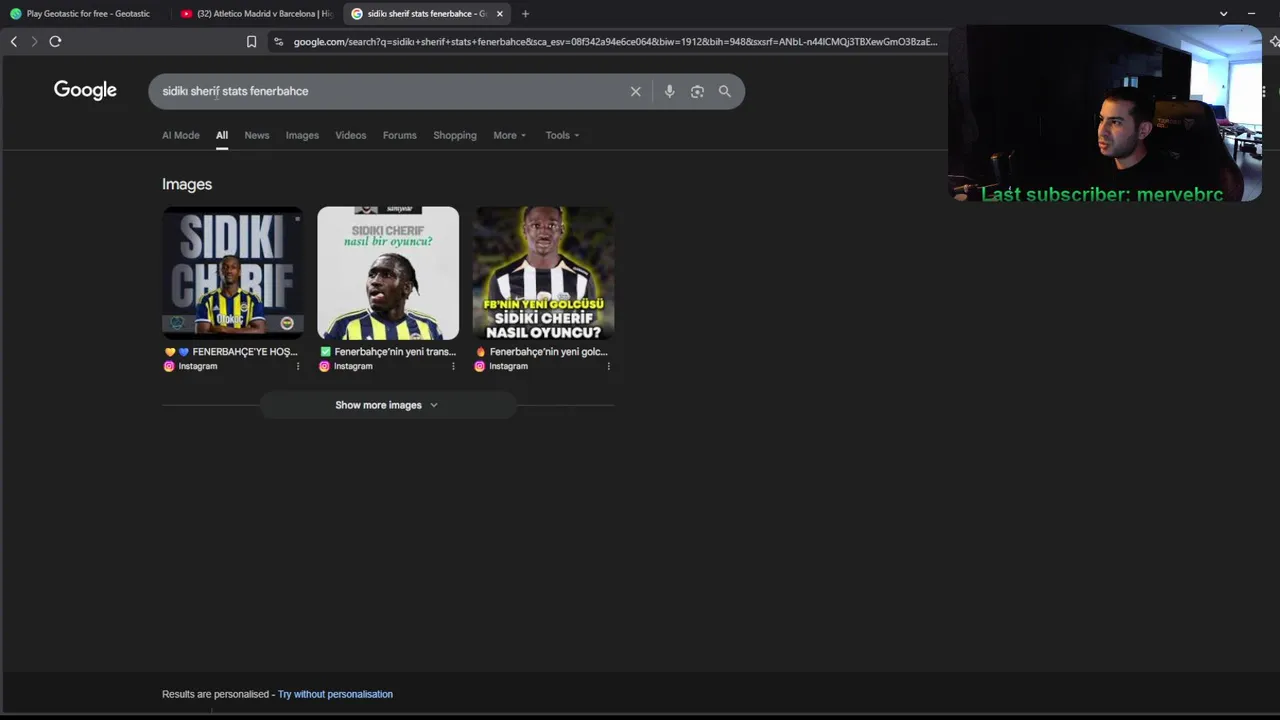1280x720 pixels.
Task: Clear search text with the X icon
Action: click(635, 91)
